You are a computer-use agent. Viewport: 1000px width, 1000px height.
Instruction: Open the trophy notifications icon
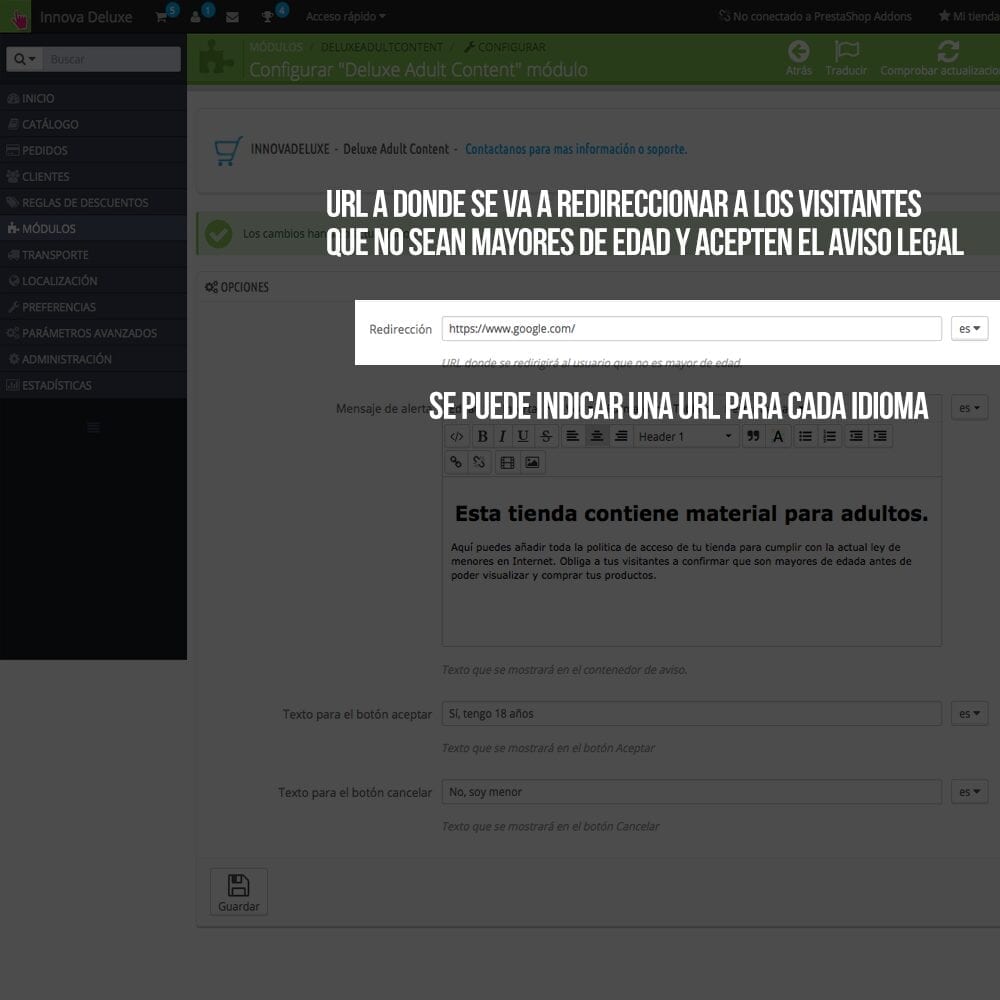268,17
